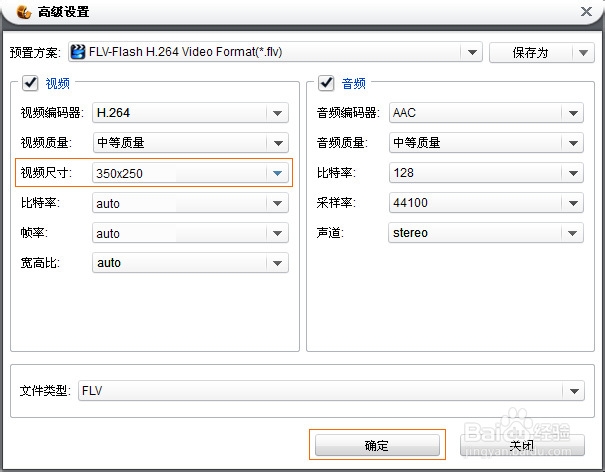605x472 pixels.
Task: Open the 采样率 44100 dropdown
Action: [486, 203]
